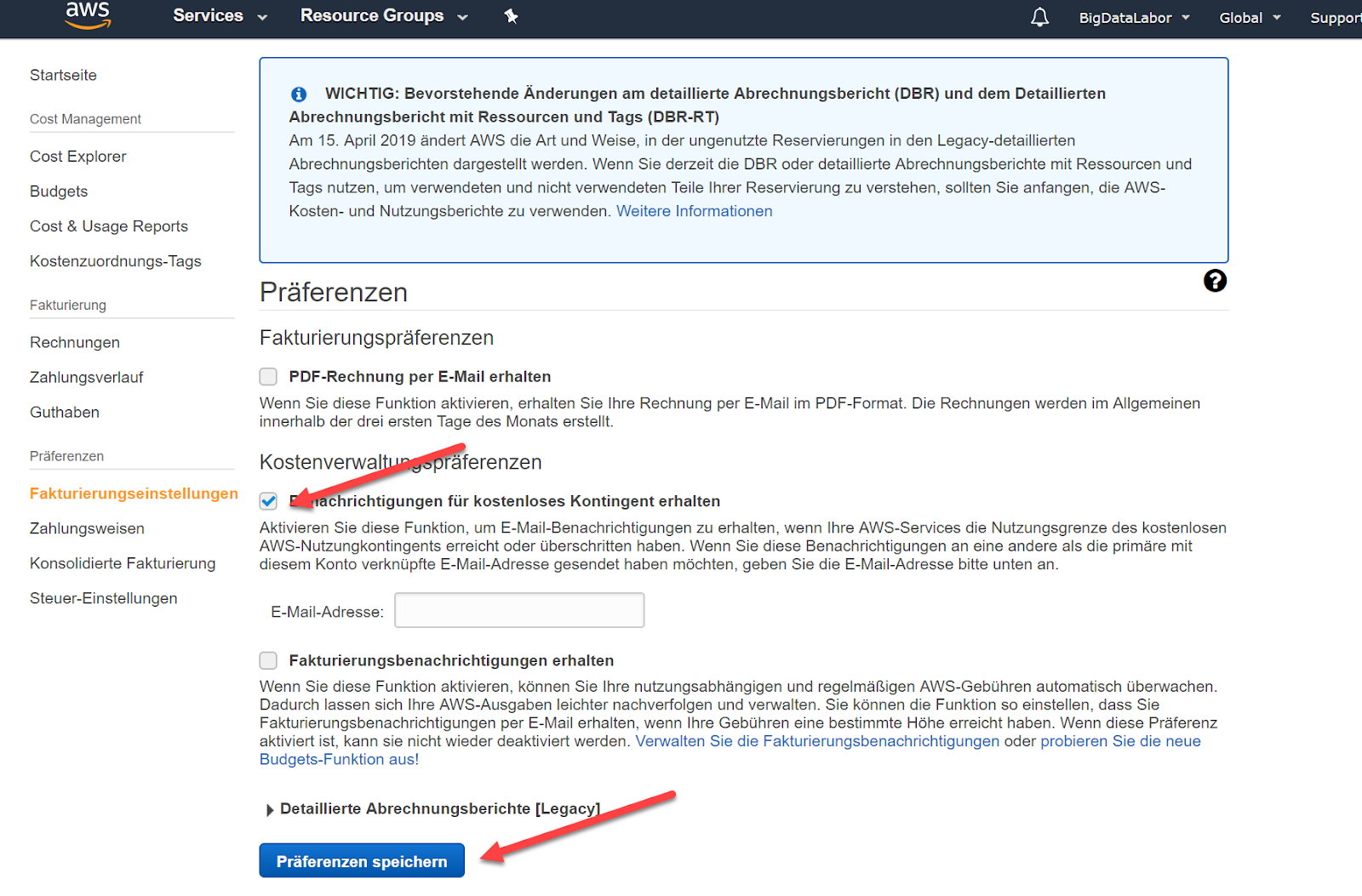Open Guthaben in sidebar
Viewport: 1362px width, 896px height.
(65, 412)
